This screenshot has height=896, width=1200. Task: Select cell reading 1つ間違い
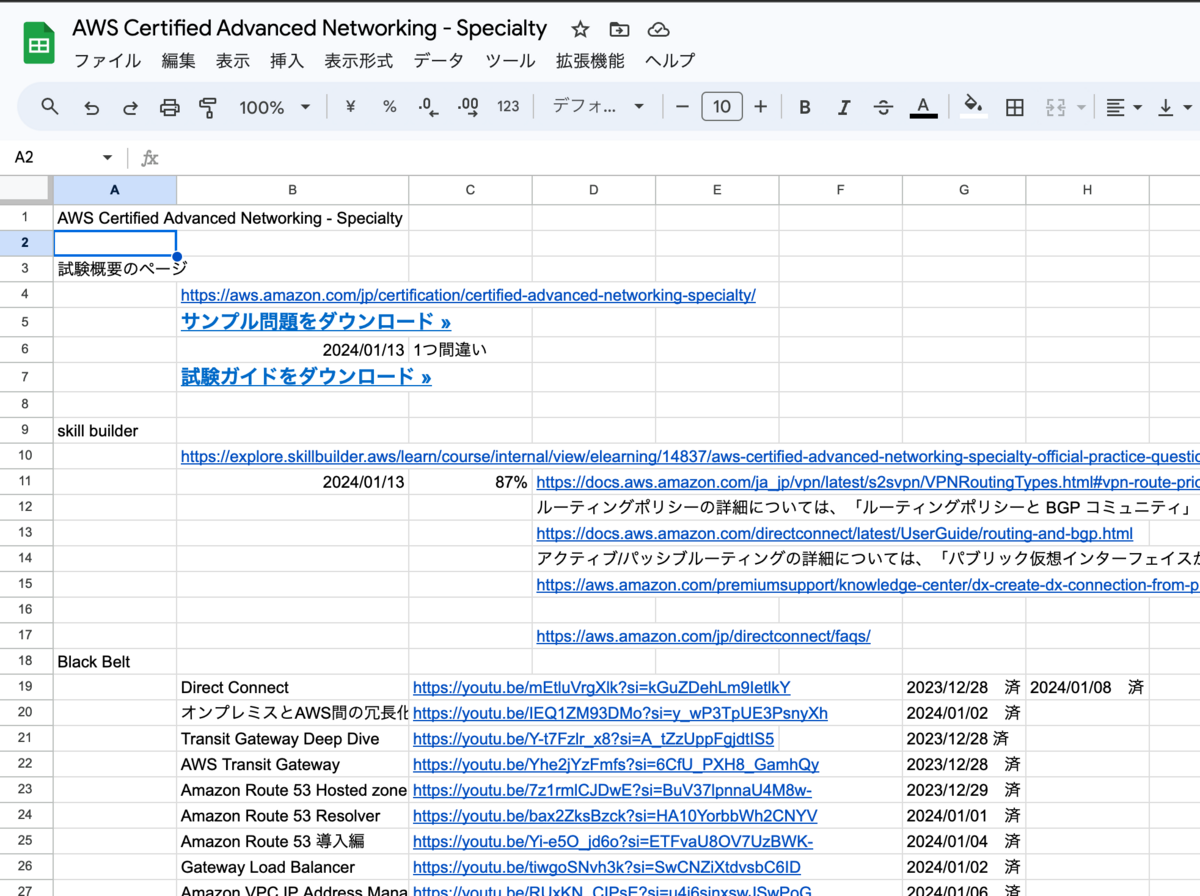(x=470, y=350)
